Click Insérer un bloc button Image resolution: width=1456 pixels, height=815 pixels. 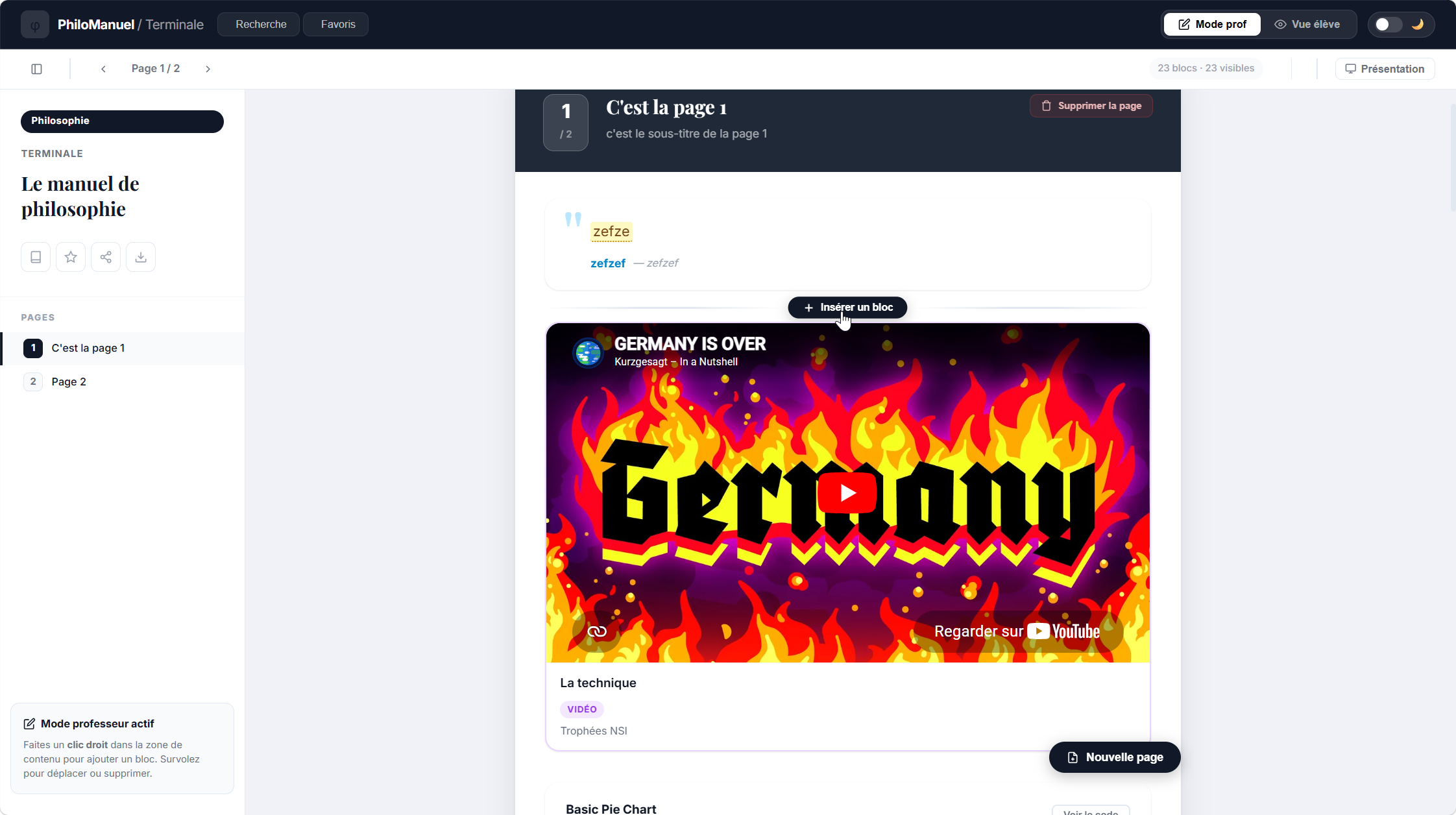pyautogui.click(x=847, y=308)
